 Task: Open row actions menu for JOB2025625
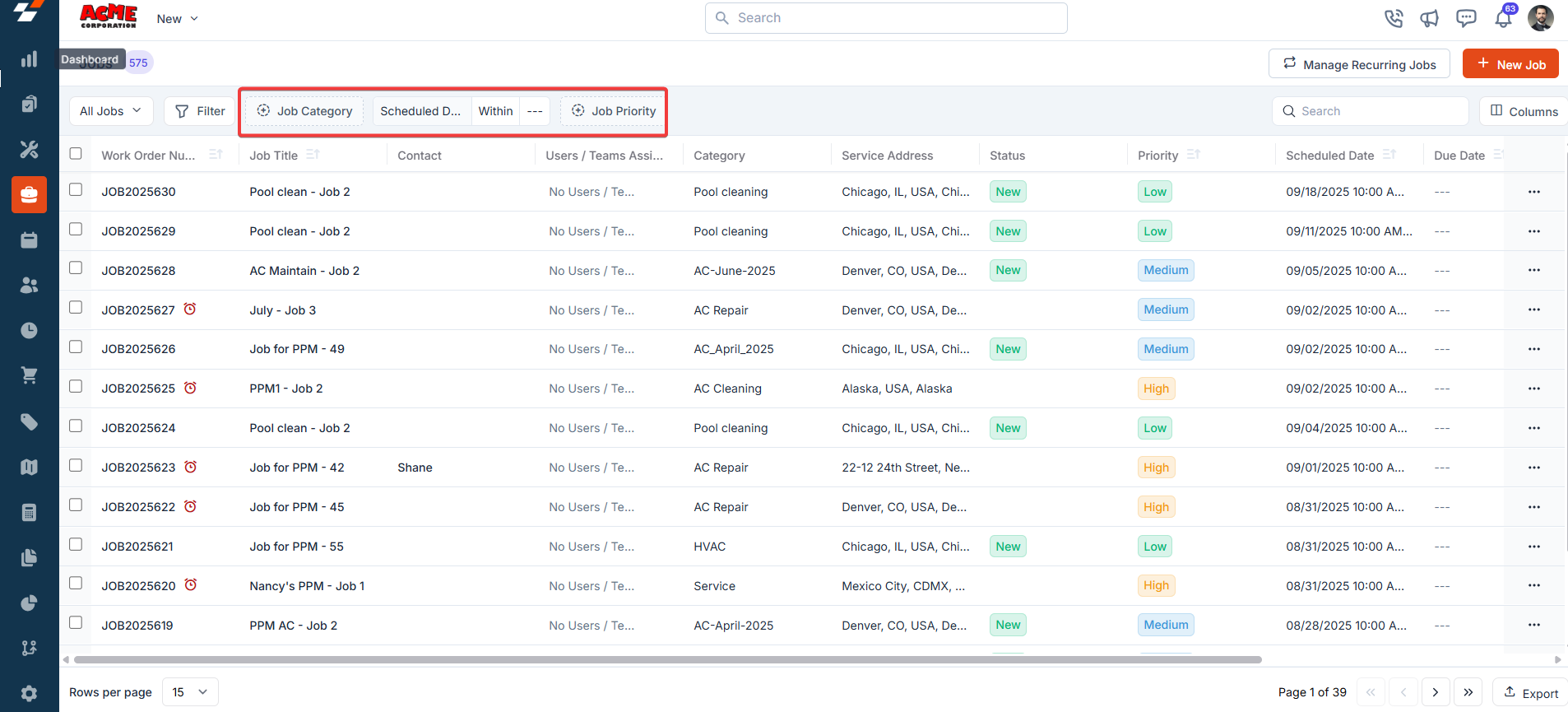click(1534, 389)
